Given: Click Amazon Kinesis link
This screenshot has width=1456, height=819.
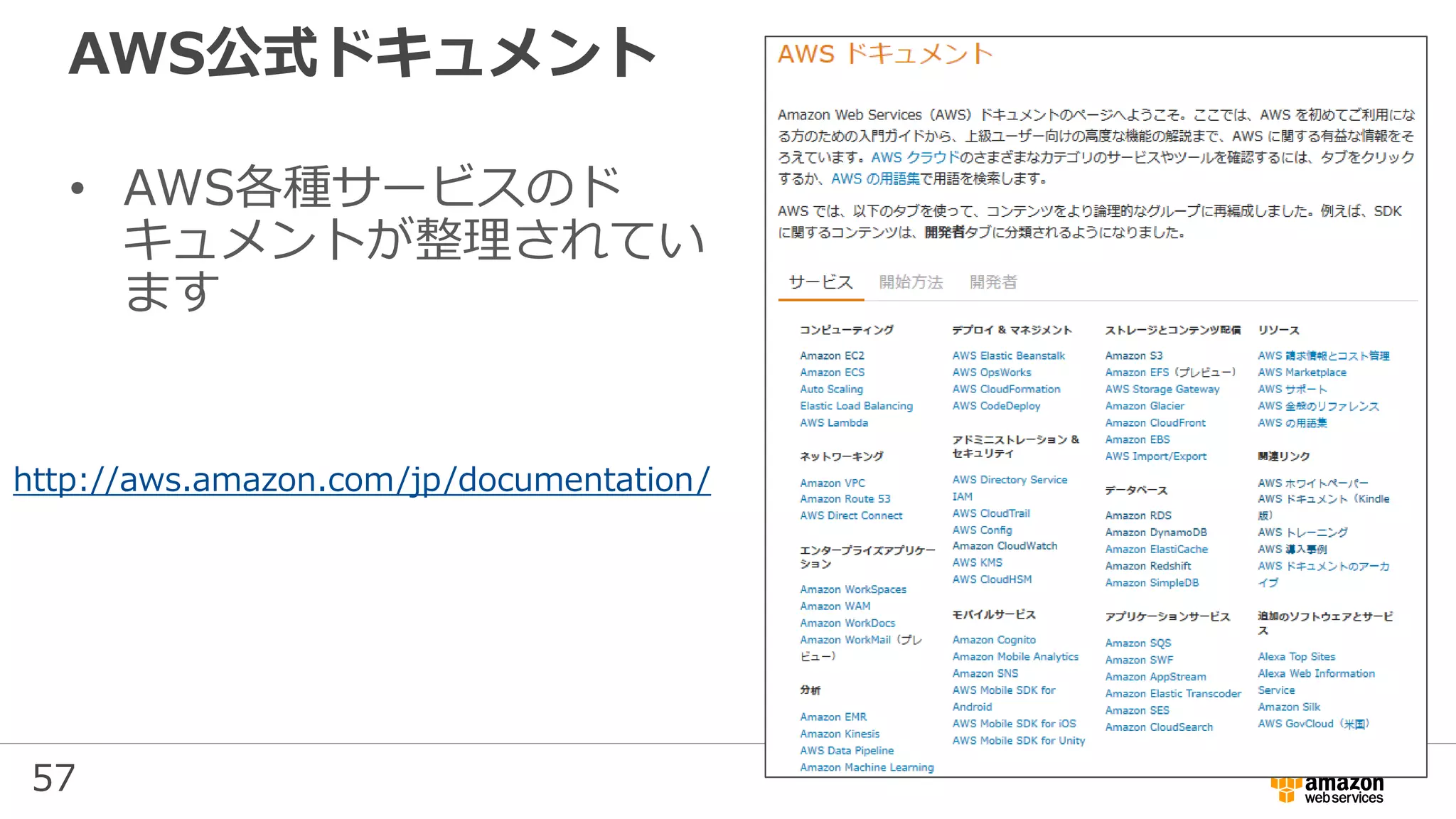Looking at the screenshot, I should (840, 734).
